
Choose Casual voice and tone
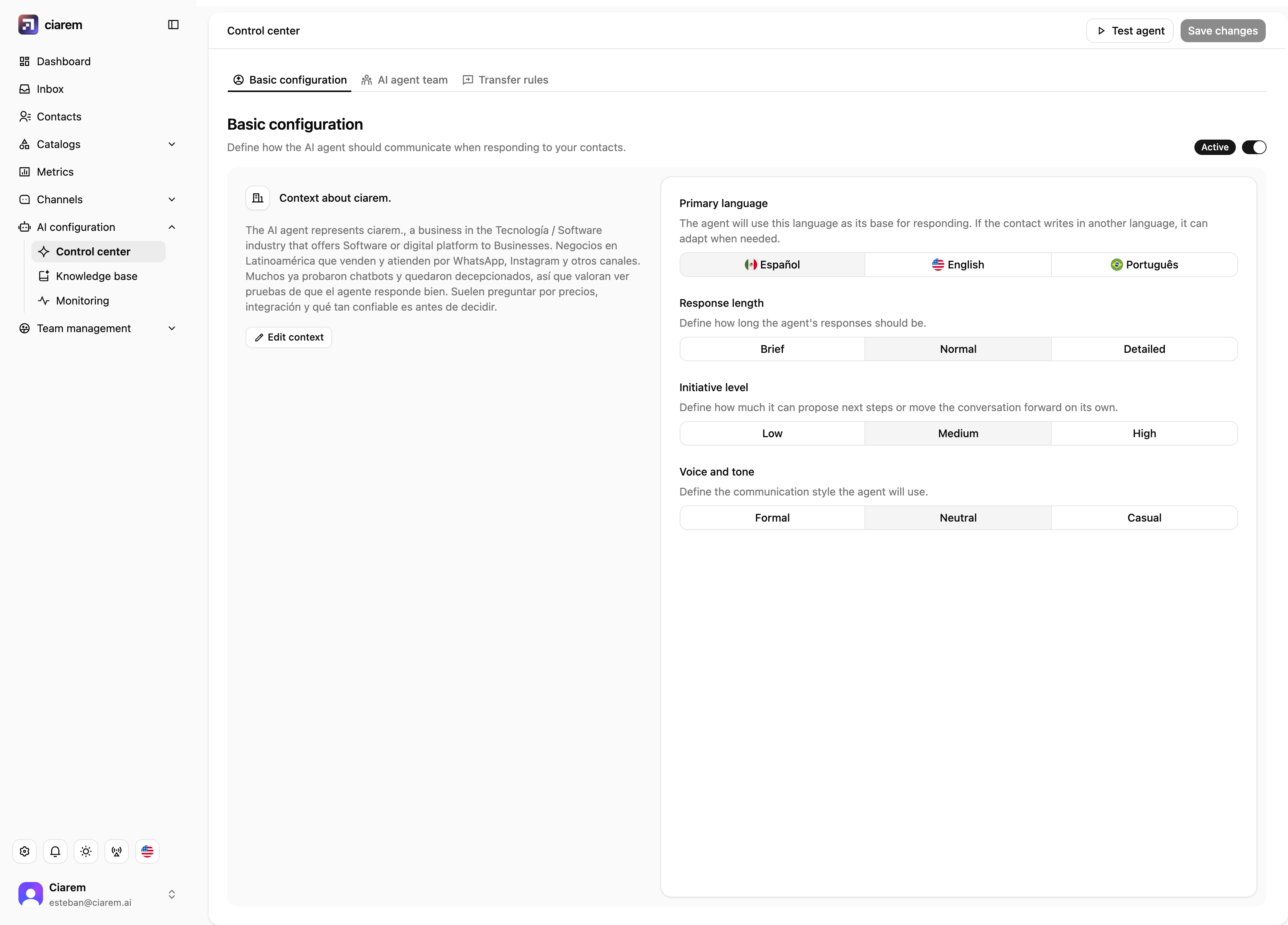[x=1144, y=518]
